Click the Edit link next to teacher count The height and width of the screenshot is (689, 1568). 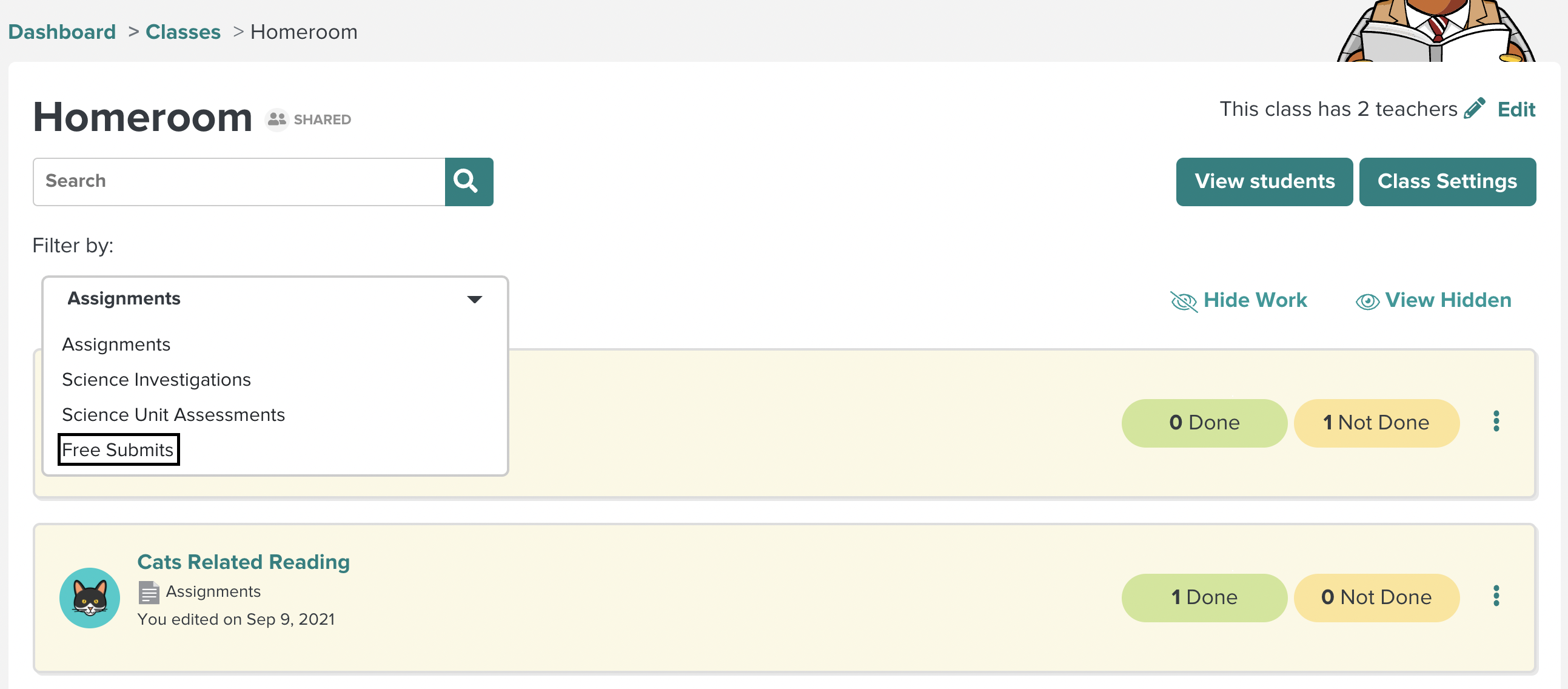[1517, 110]
